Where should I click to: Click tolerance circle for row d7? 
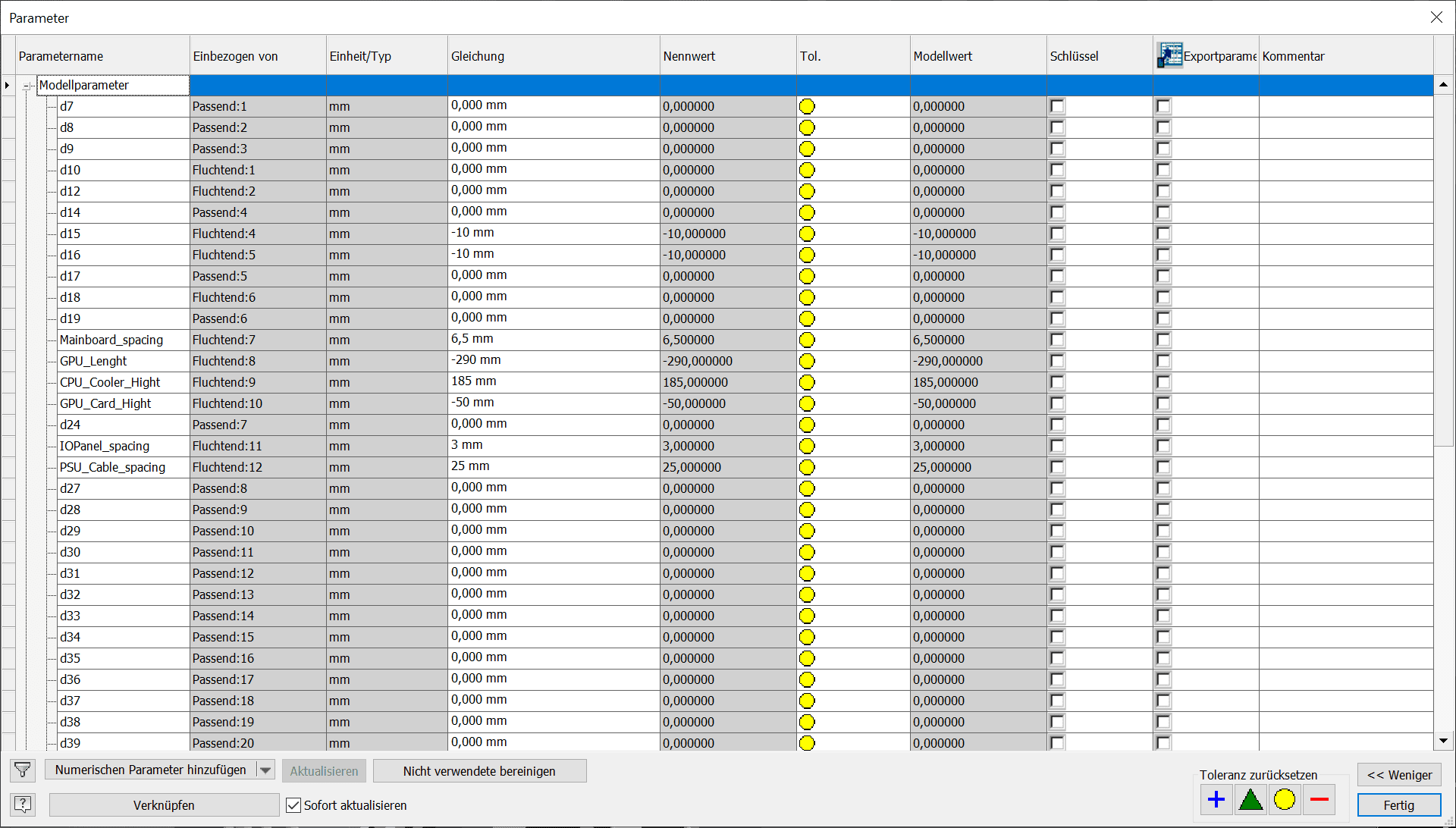[807, 106]
